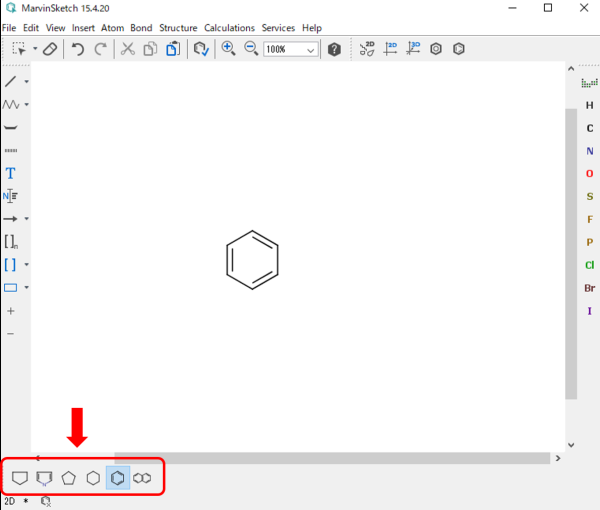Choose the Nitrogen atom button
600x510 pixels.
point(590,151)
